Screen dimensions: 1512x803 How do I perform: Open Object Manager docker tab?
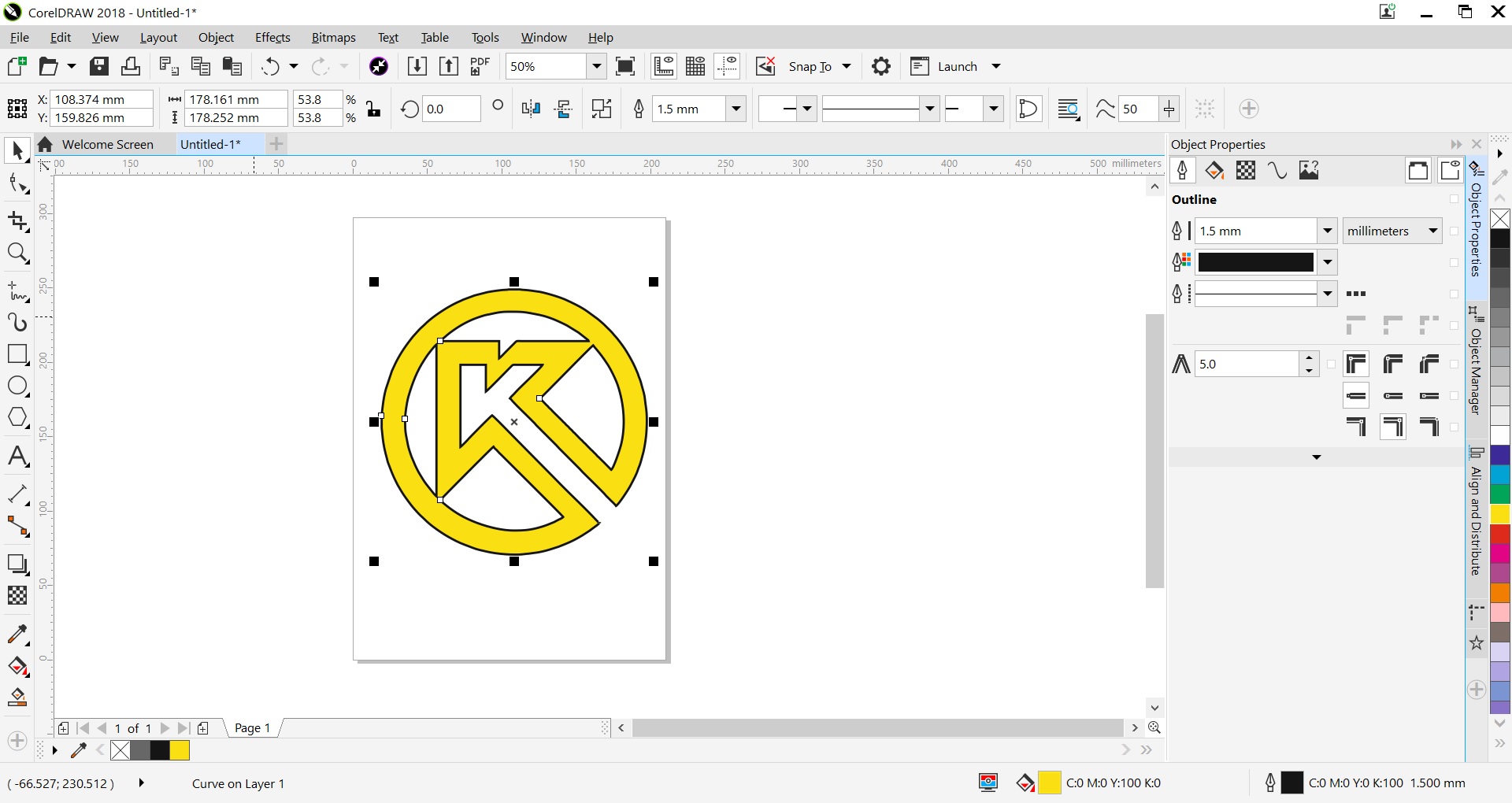(x=1477, y=361)
